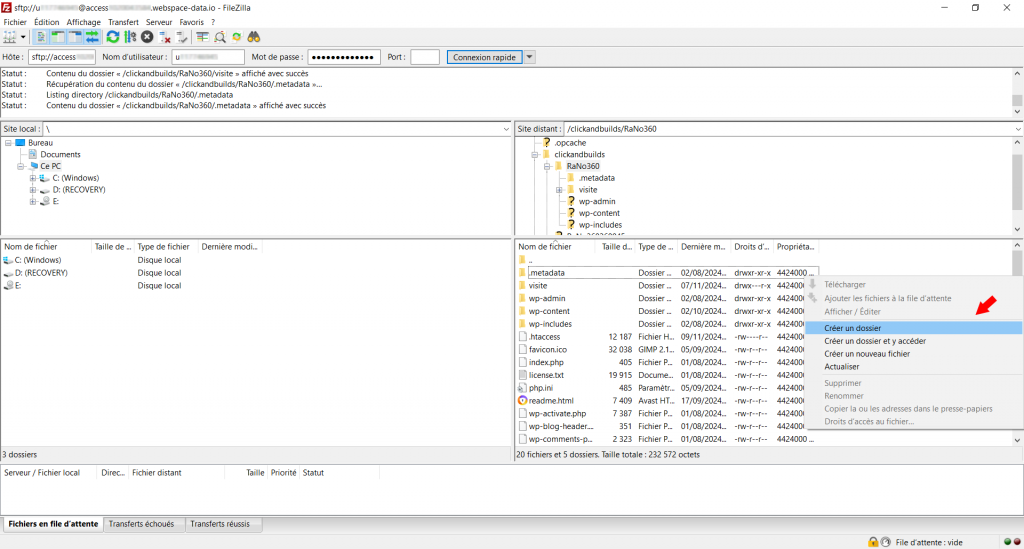
Task: Click the Port input field
Action: (x=424, y=57)
